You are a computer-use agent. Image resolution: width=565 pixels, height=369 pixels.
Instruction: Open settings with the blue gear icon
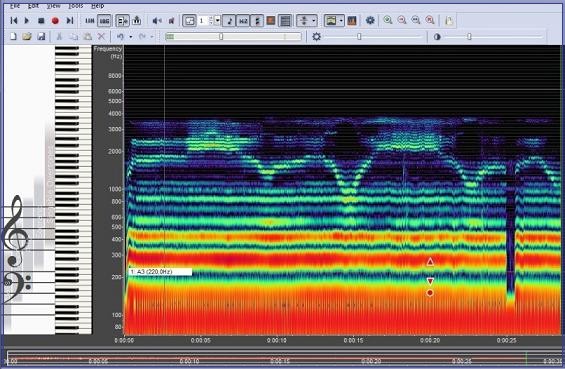click(x=370, y=21)
